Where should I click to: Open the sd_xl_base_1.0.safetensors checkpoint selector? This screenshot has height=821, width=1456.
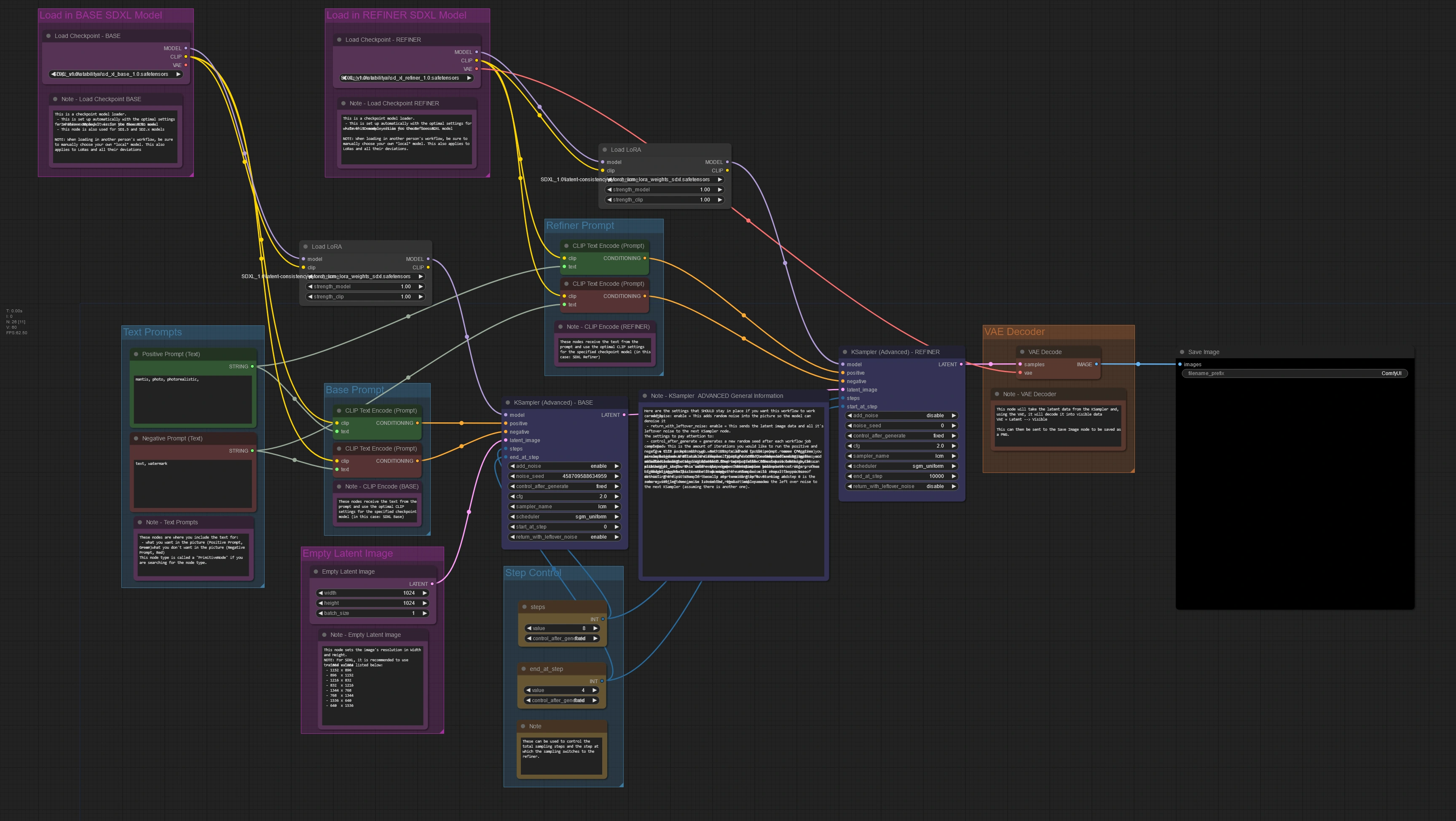[x=116, y=74]
